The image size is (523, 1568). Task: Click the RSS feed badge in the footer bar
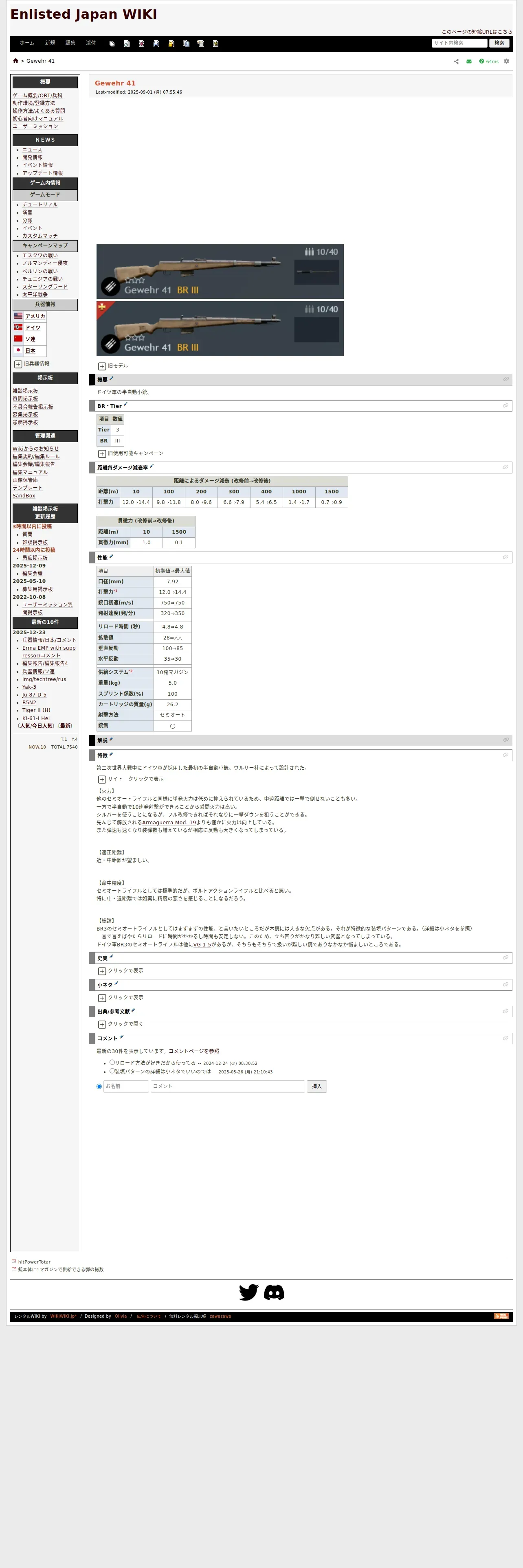(x=501, y=1316)
